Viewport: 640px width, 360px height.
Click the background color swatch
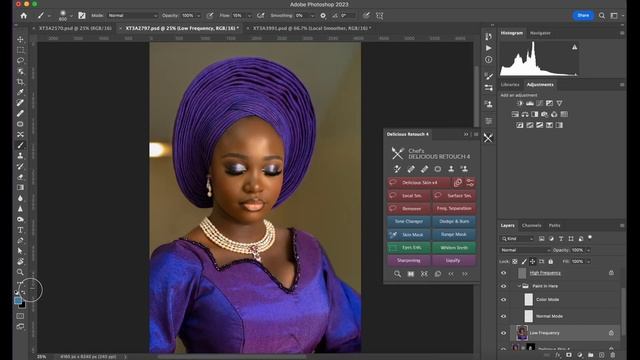[x=23, y=305]
